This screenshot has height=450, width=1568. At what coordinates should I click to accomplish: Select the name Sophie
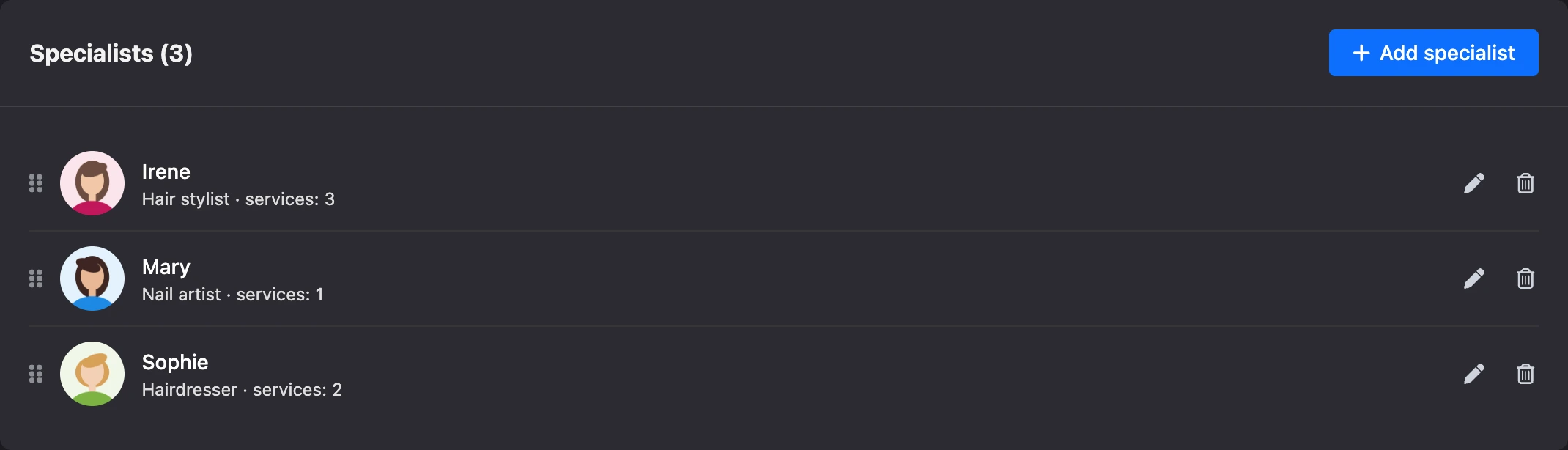175,363
